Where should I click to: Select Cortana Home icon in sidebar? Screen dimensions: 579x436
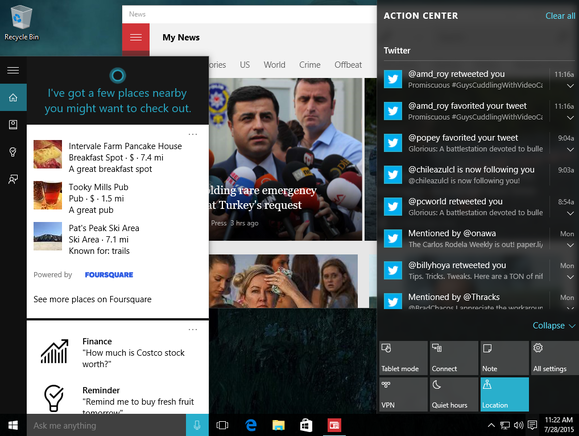coord(13,97)
